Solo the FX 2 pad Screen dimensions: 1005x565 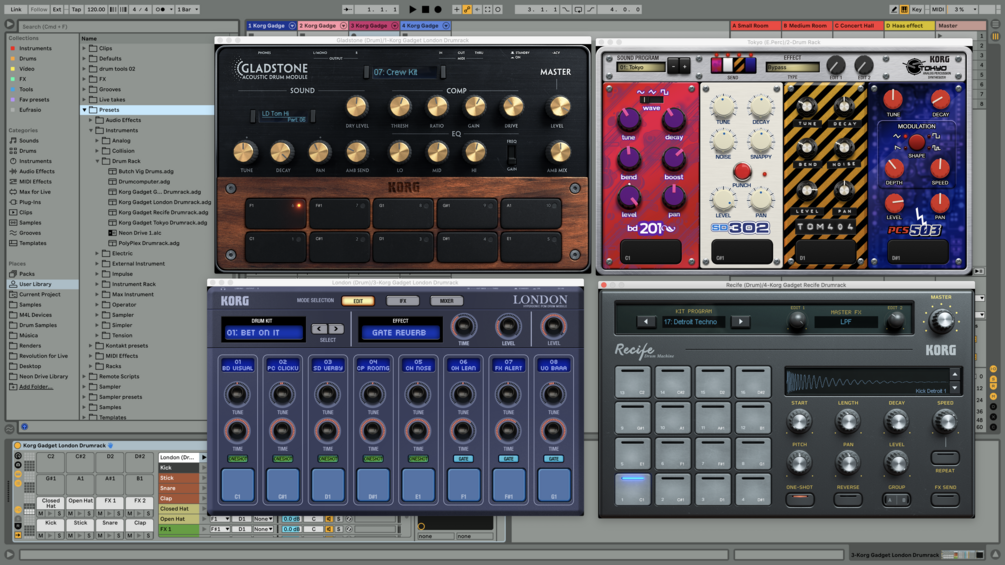point(148,512)
